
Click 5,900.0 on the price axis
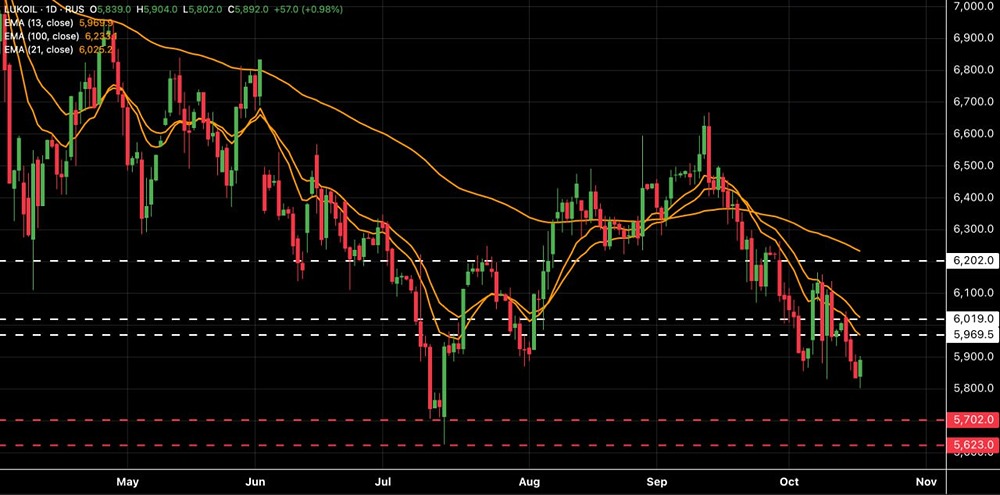coord(972,357)
